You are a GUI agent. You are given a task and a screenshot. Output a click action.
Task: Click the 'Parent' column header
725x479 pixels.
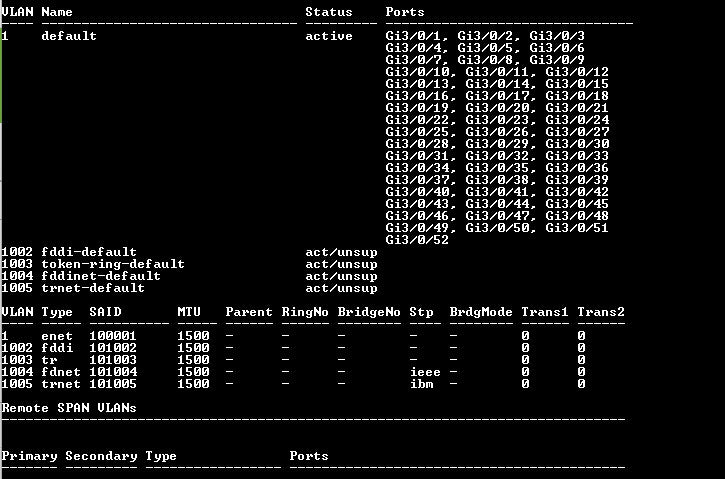(249, 312)
